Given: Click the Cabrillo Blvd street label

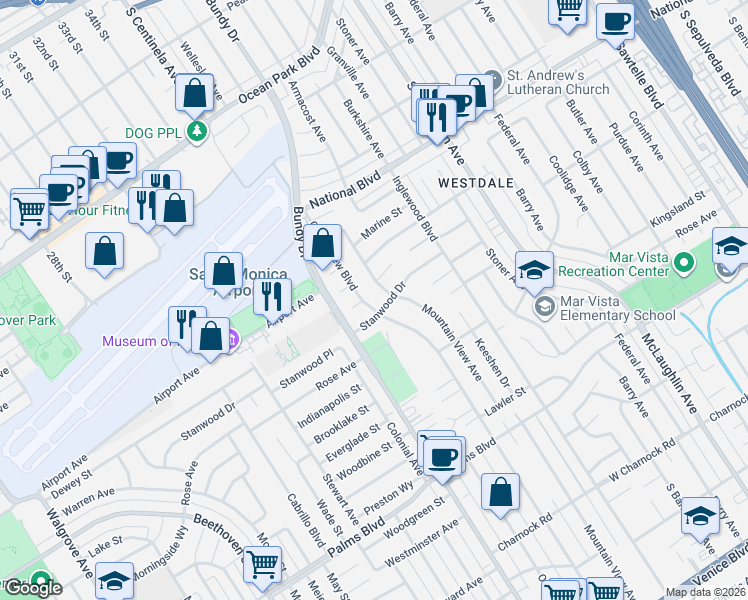Looking at the screenshot, I should click(x=305, y=521).
